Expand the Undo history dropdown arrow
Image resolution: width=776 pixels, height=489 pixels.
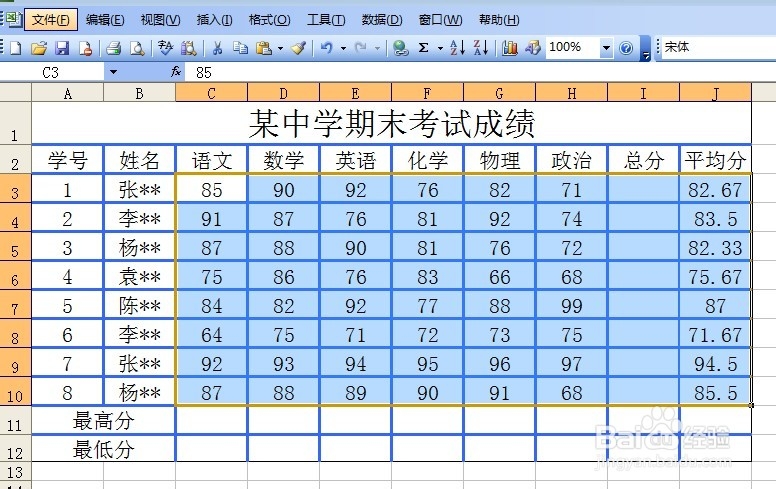pyautogui.click(x=343, y=48)
